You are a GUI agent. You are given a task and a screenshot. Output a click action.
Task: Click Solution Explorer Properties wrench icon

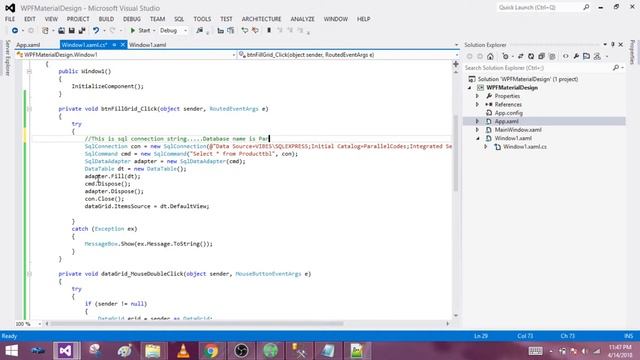[576, 56]
